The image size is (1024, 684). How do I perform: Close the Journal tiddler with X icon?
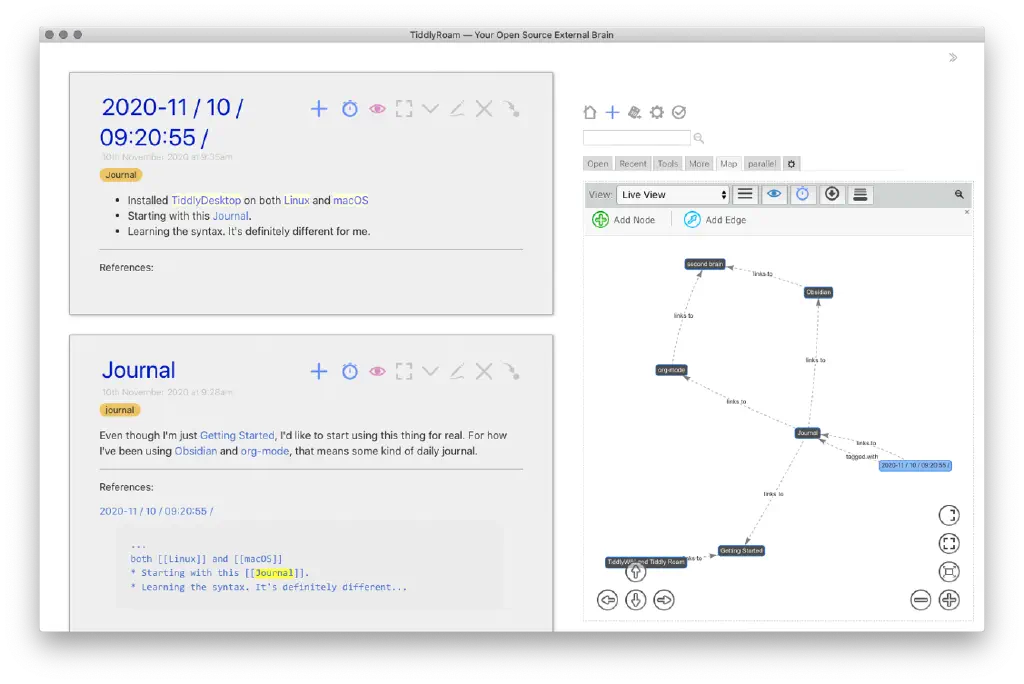(484, 371)
